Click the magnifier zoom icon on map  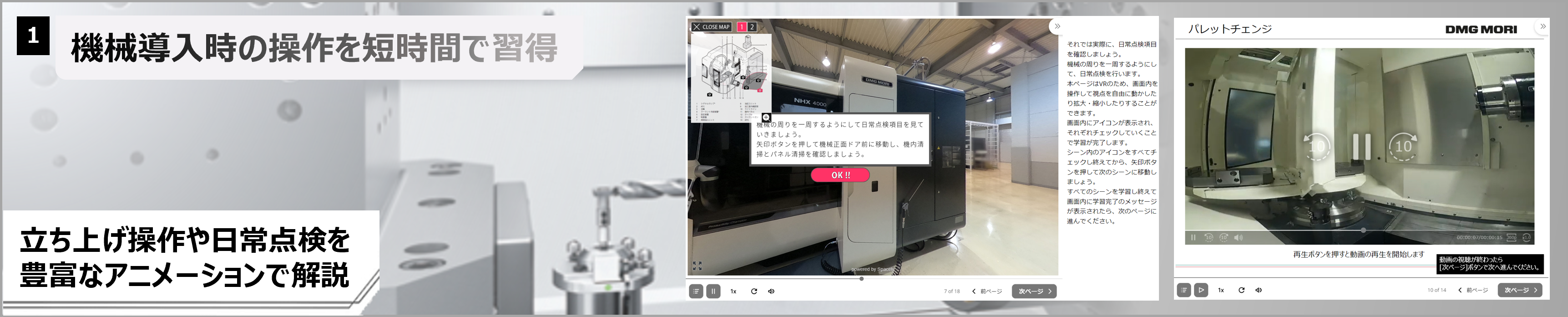766,118
